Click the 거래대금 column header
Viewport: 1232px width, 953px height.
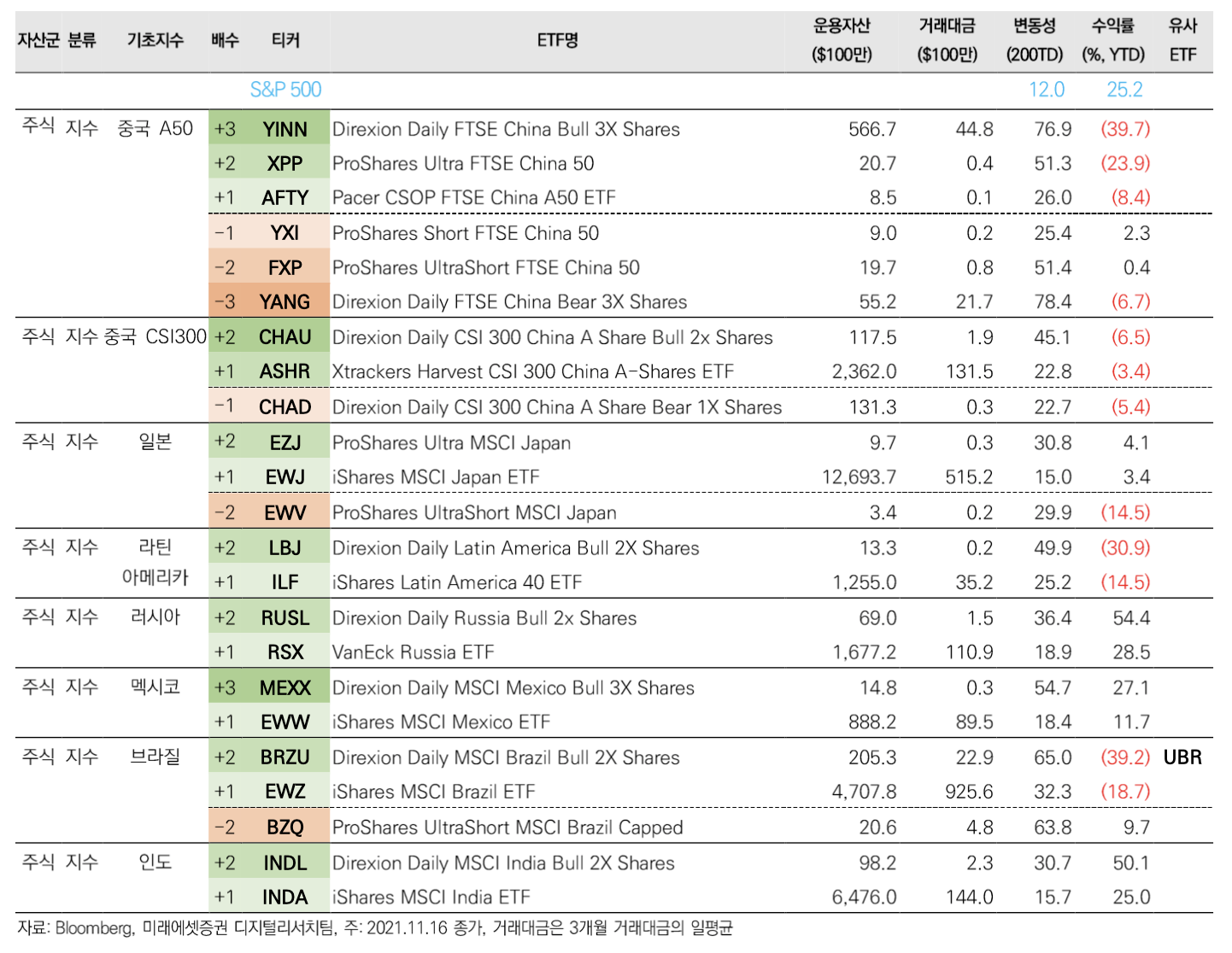point(947,40)
